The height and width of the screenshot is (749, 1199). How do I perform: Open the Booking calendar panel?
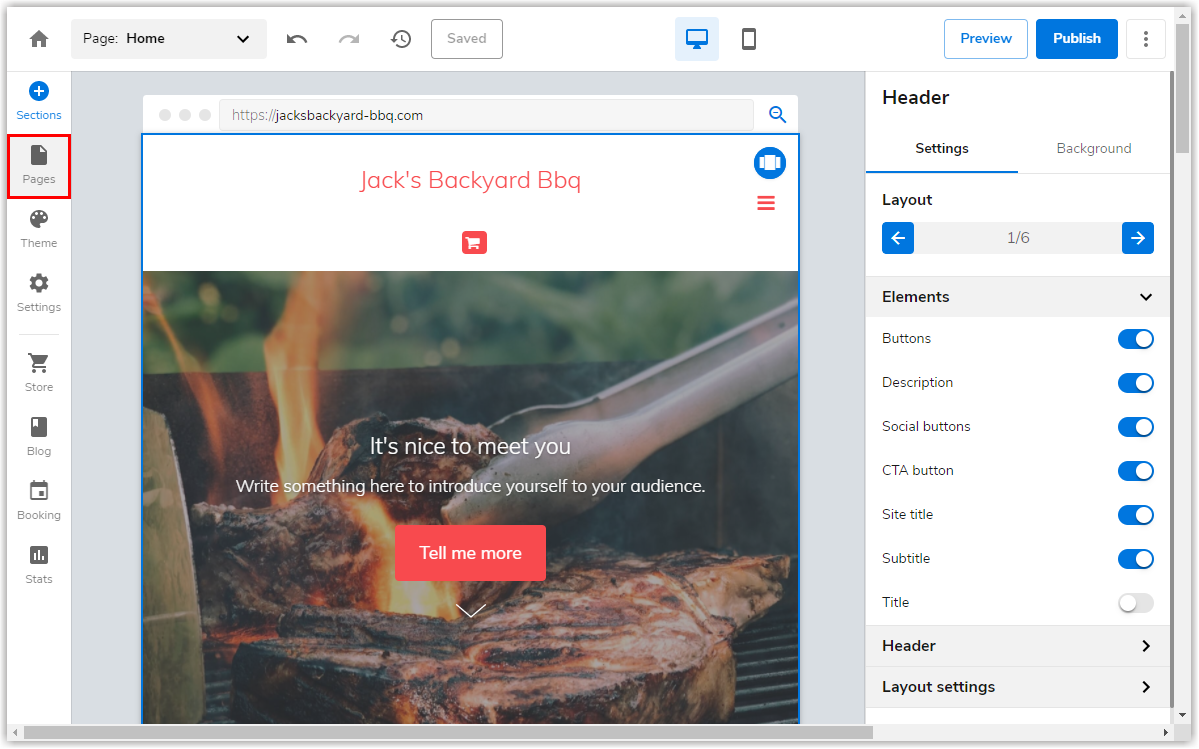tap(39, 501)
